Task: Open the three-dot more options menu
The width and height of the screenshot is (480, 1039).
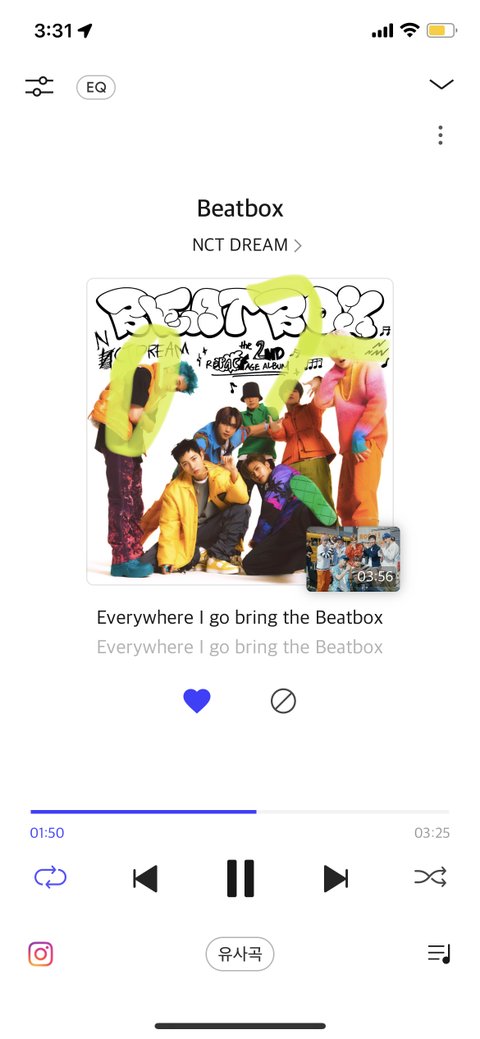Action: 440,135
